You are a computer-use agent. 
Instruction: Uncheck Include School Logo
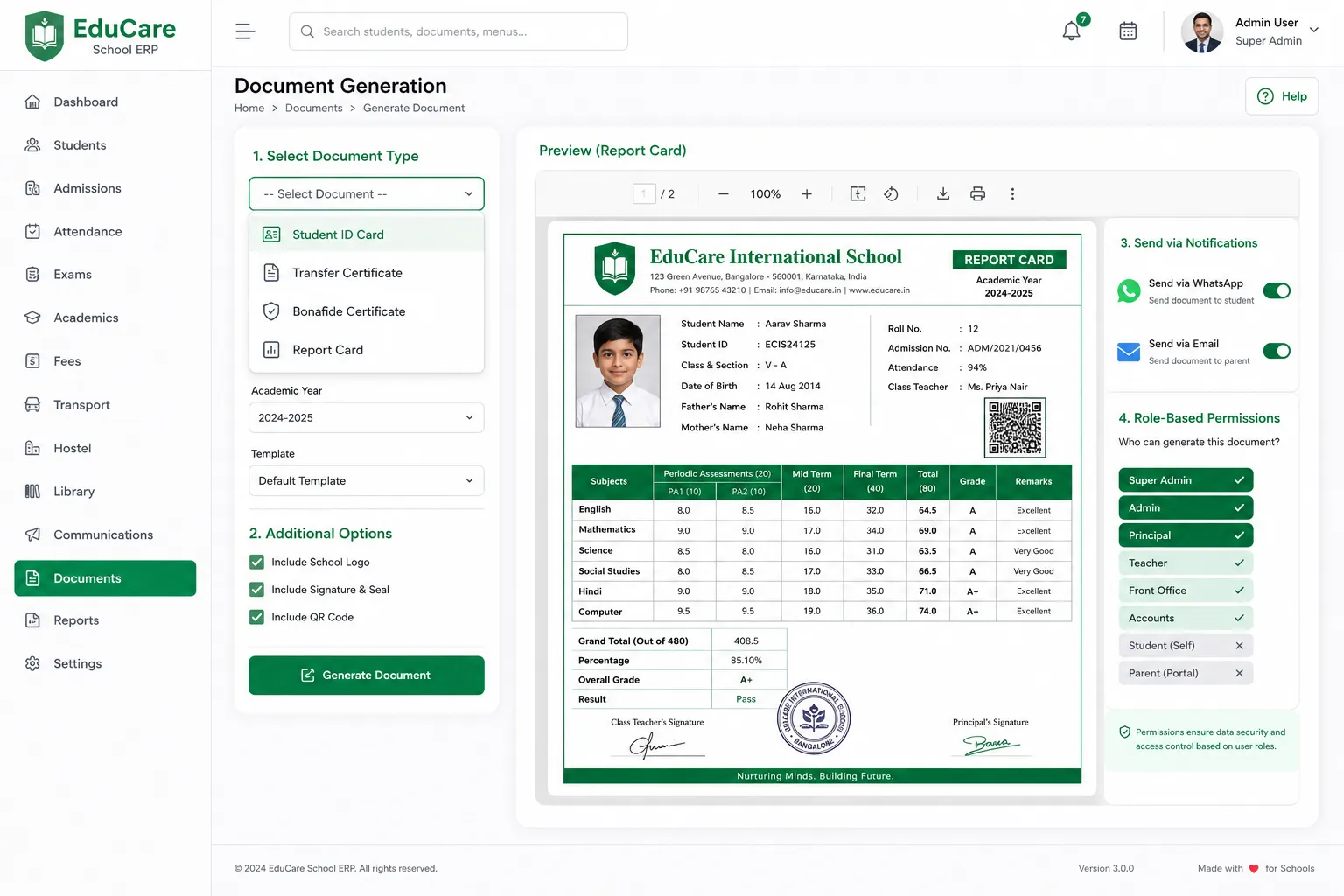point(256,562)
